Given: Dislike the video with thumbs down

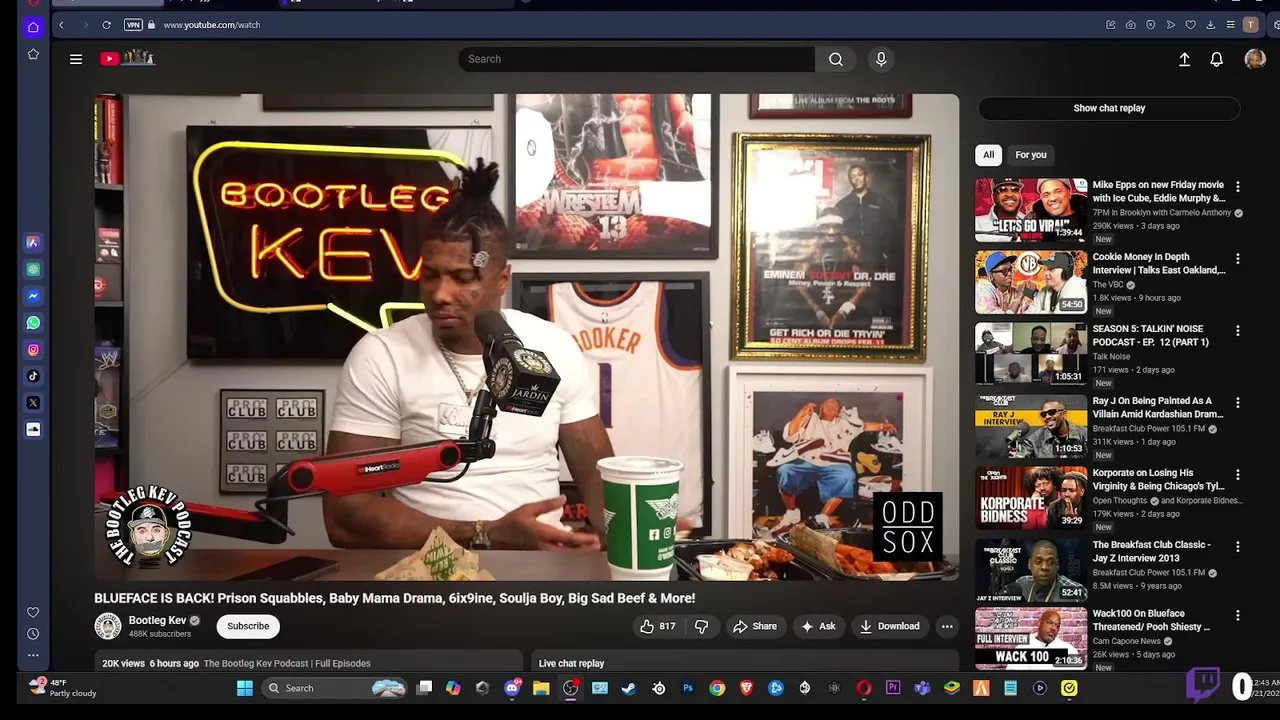Looking at the screenshot, I should click(702, 626).
